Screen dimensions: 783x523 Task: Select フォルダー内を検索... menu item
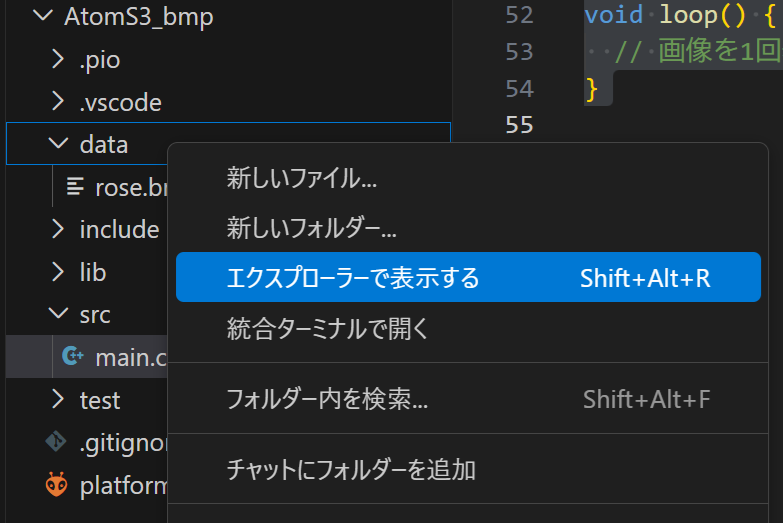pyautogui.click(x=327, y=400)
